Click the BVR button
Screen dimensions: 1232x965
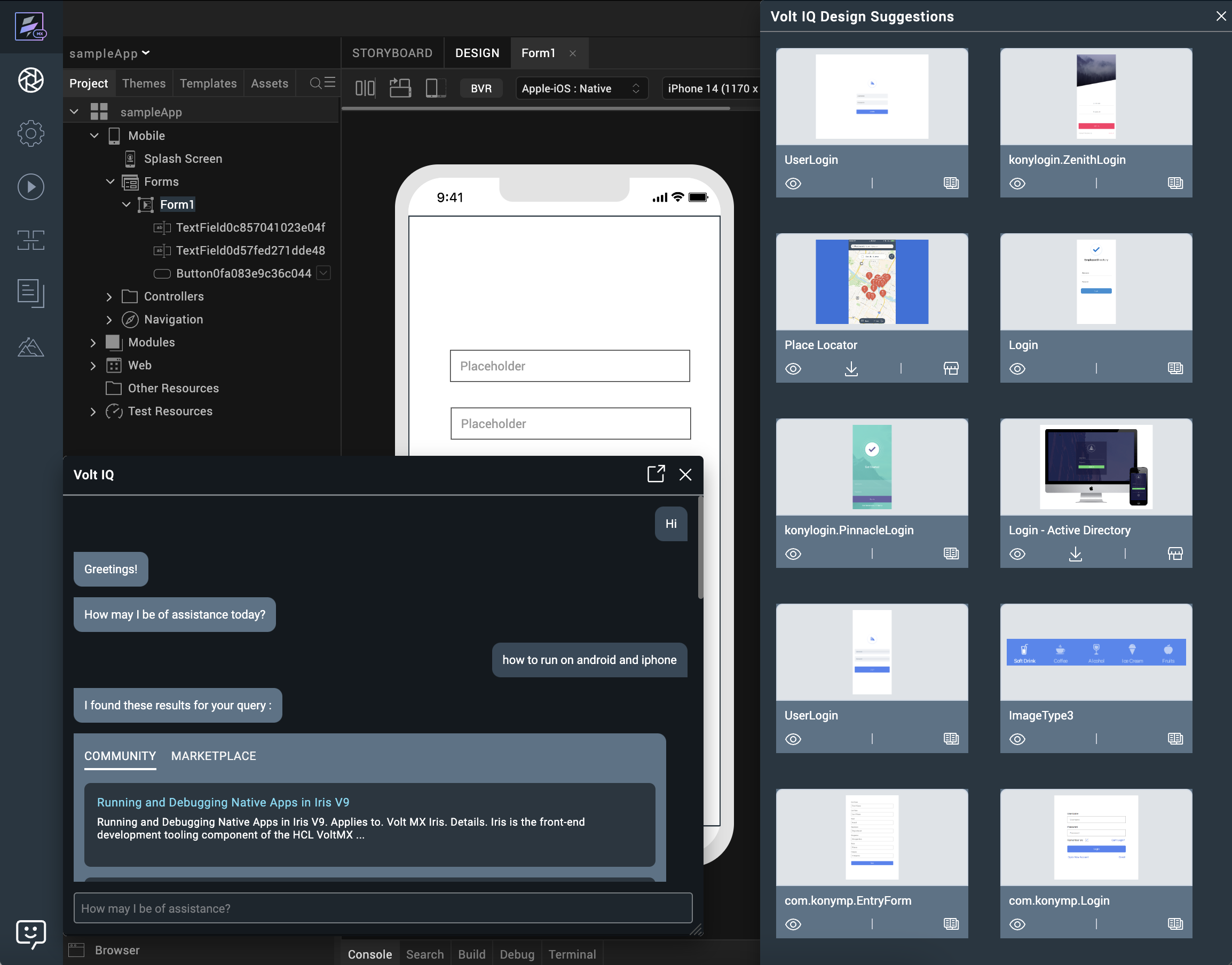tap(481, 89)
